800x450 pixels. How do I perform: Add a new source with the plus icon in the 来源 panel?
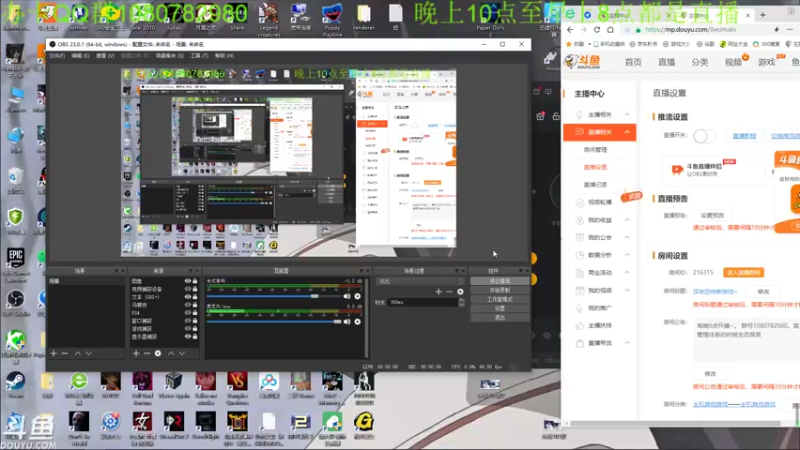[x=136, y=353]
